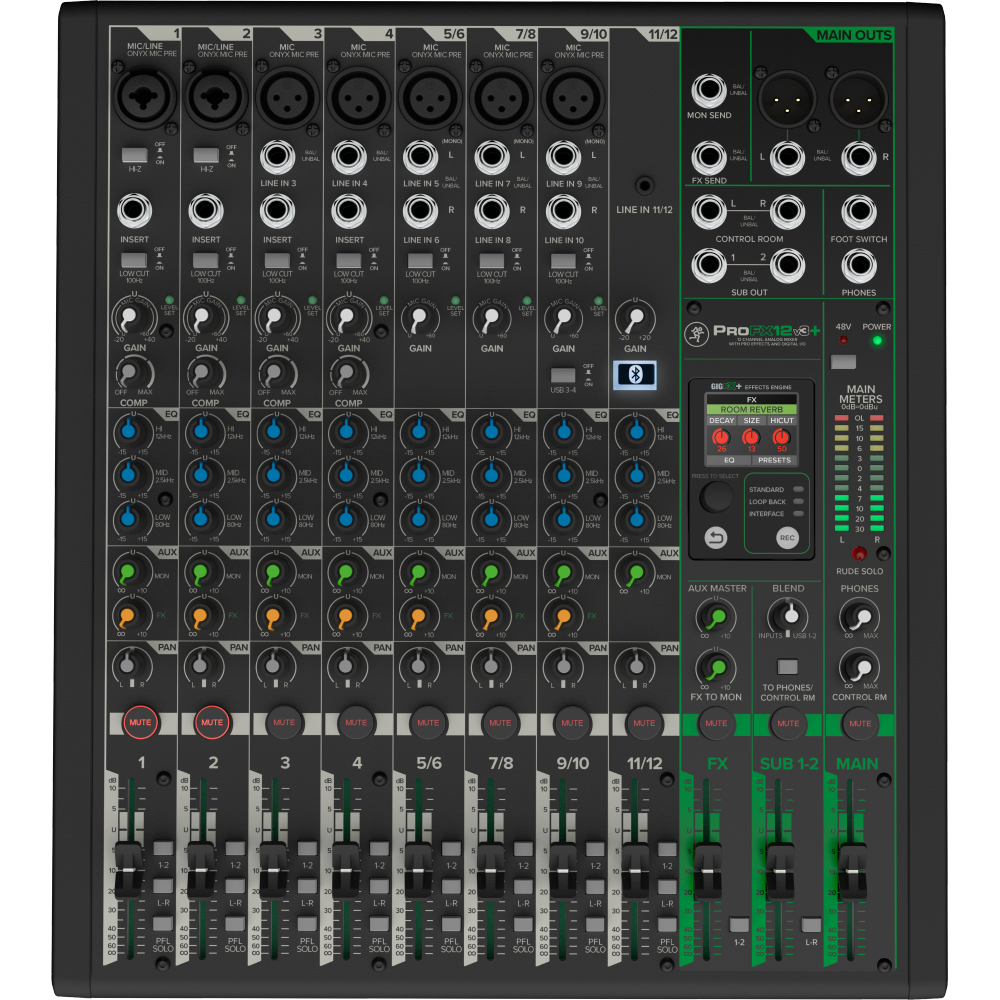The width and height of the screenshot is (1000, 1000).
Task: Assign channel 1 to the 1-2 sub bus
Action: click(x=163, y=848)
